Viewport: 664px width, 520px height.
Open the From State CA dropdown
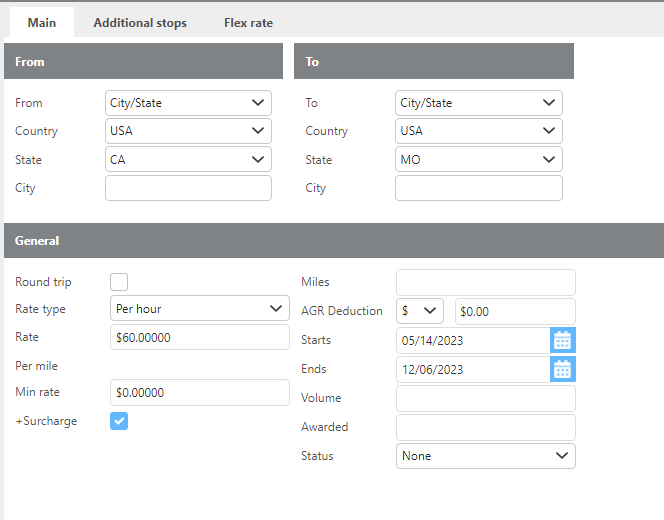click(x=188, y=159)
